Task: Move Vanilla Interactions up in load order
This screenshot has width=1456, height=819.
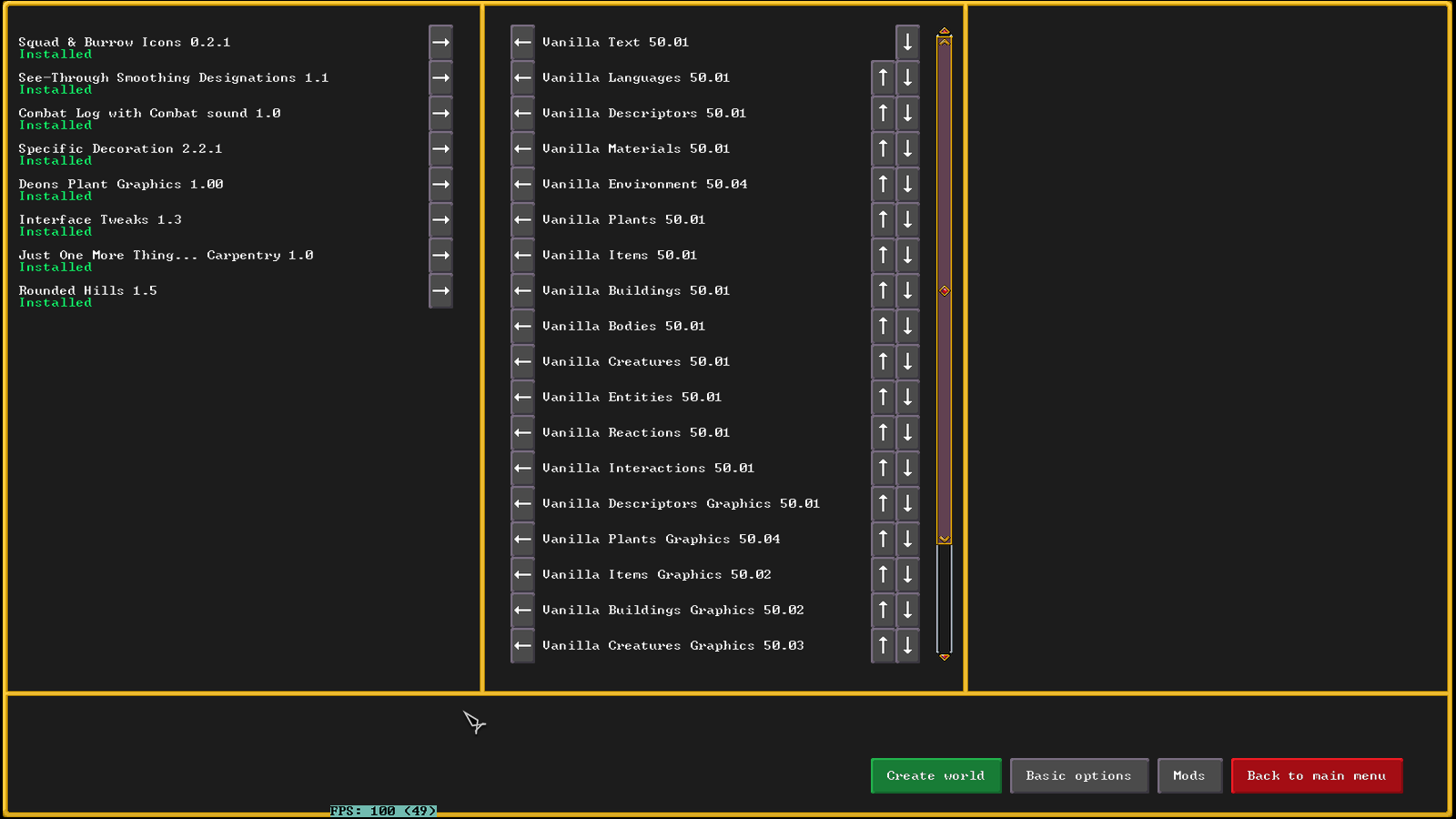Action: click(x=883, y=468)
